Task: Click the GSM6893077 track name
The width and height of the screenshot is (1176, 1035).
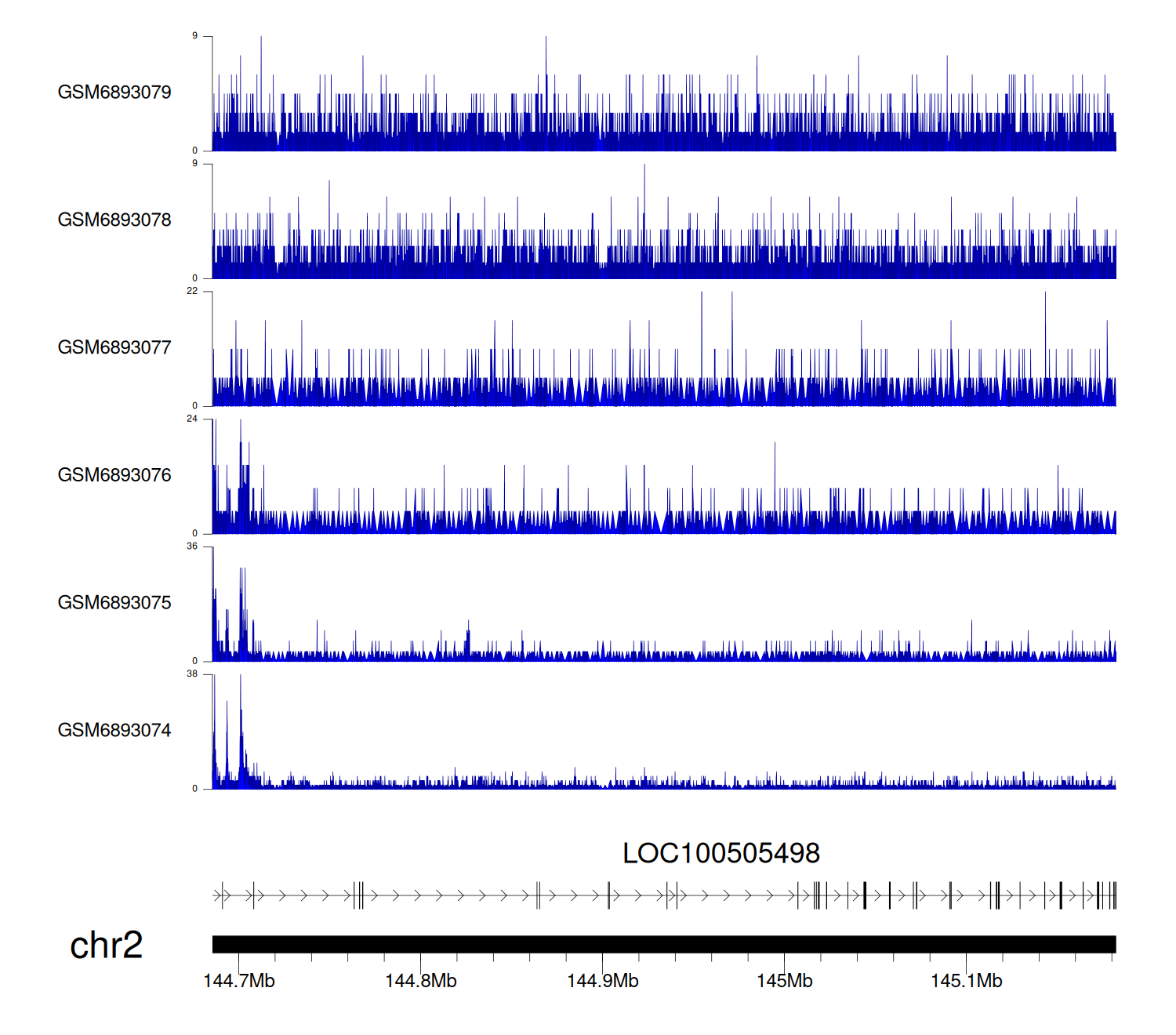Action: (x=114, y=348)
